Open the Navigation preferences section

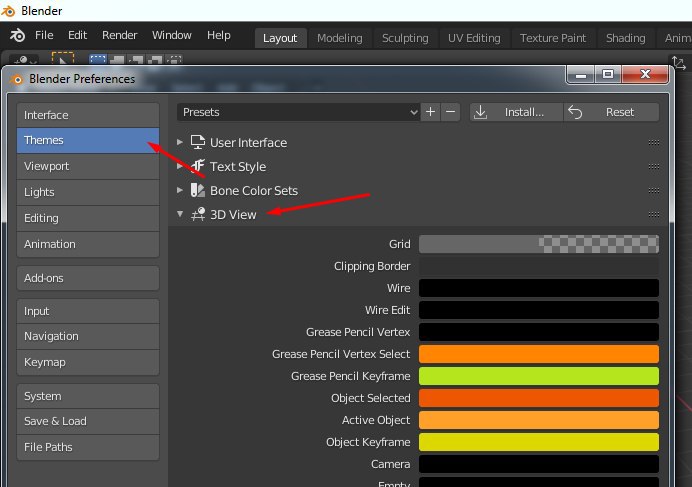(88, 336)
